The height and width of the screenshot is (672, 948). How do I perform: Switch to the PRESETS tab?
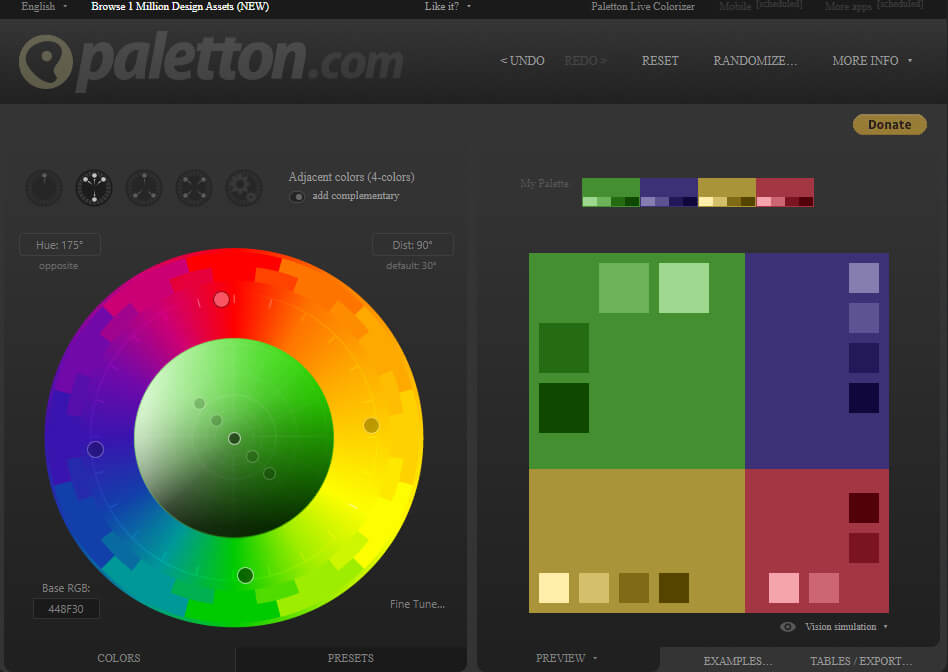[x=350, y=658]
